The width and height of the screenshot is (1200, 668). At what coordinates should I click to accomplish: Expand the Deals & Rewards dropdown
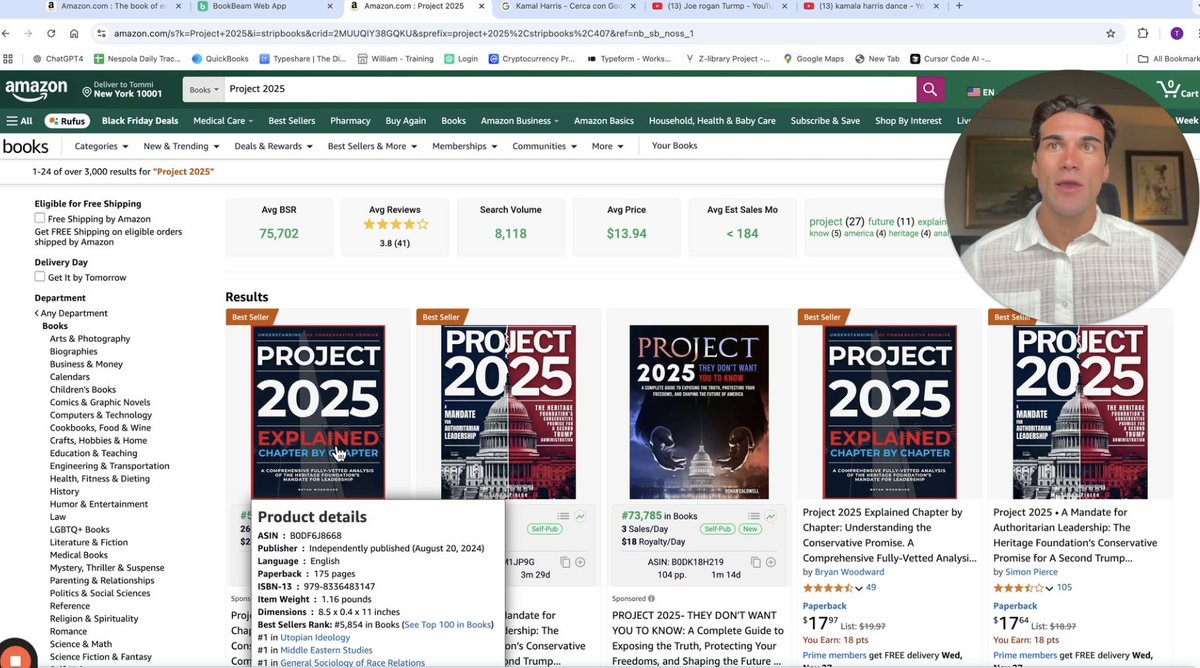pos(273,146)
